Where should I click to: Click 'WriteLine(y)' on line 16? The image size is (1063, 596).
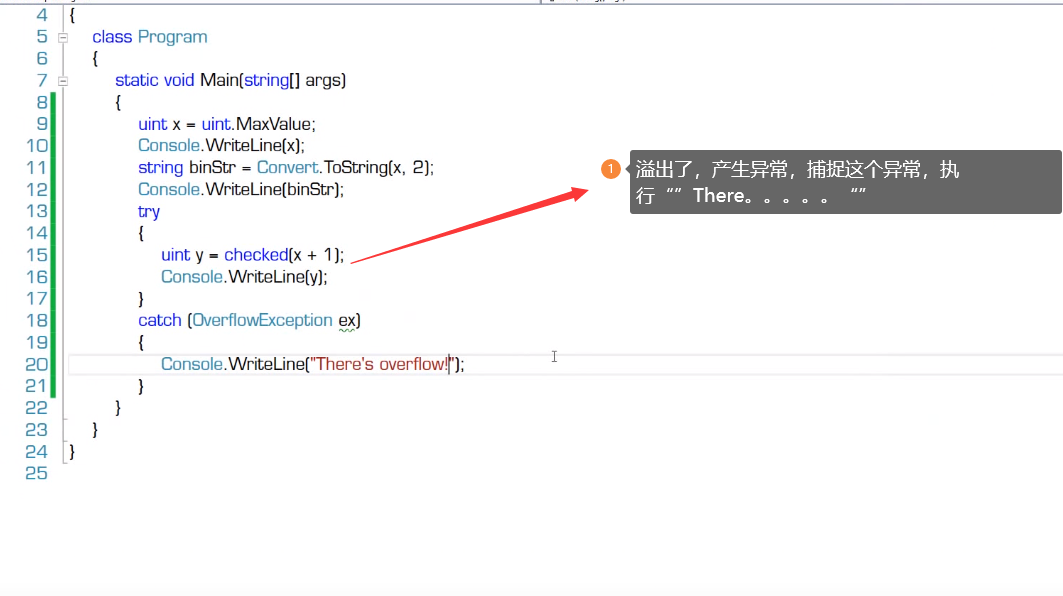pyautogui.click(x=275, y=277)
